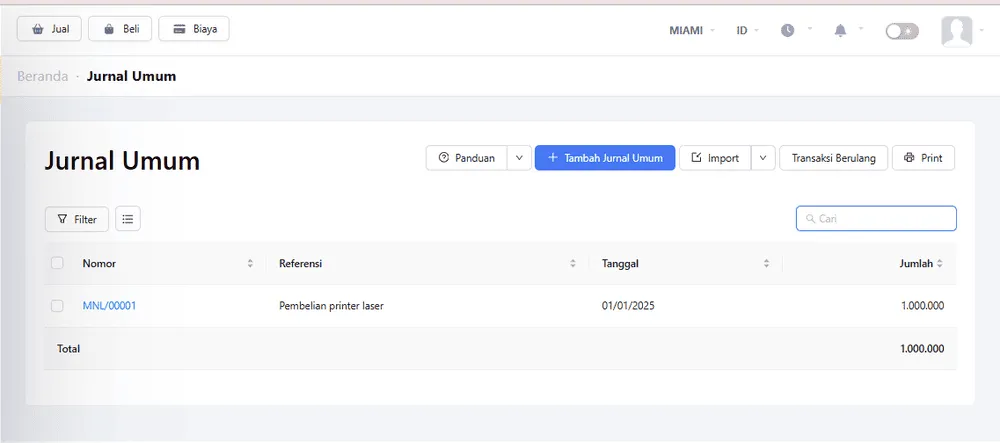Click the clock history icon in header

pos(788,30)
